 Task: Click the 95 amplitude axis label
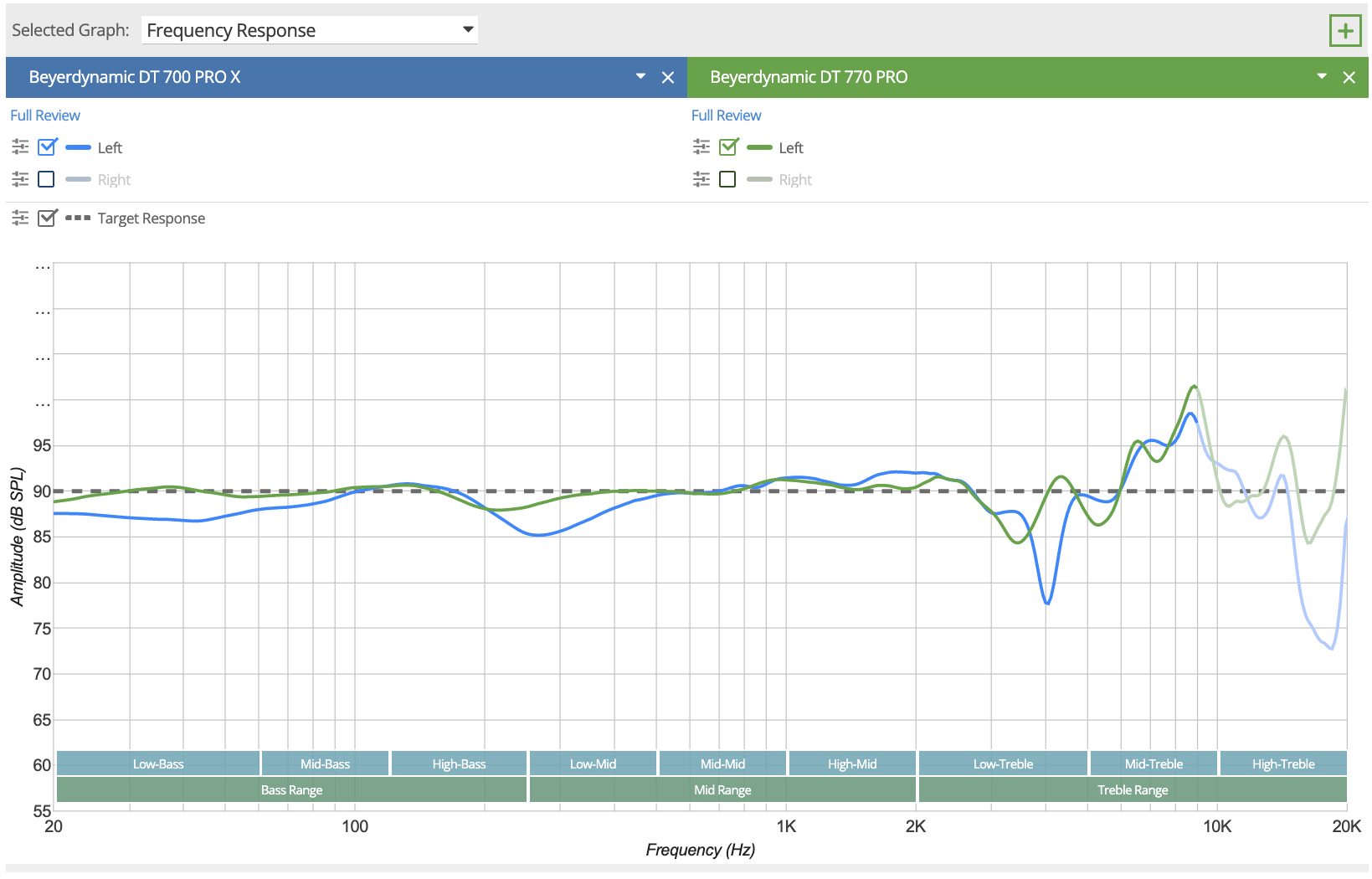tap(42, 445)
